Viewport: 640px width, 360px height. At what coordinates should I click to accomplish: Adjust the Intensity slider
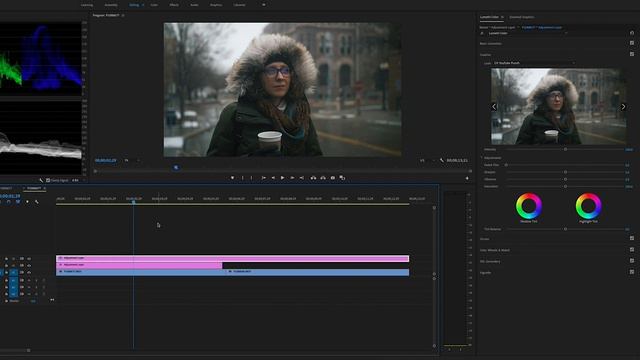[x=565, y=149]
